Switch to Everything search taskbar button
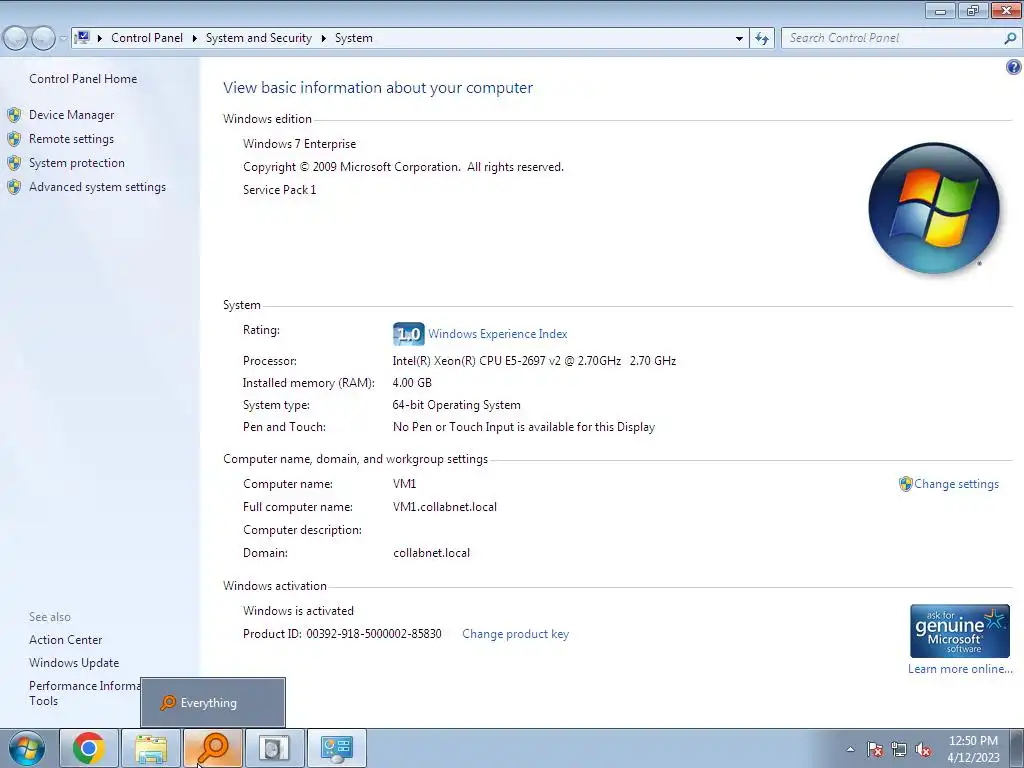Viewport: 1024px width, 768px height. pyautogui.click(x=213, y=748)
